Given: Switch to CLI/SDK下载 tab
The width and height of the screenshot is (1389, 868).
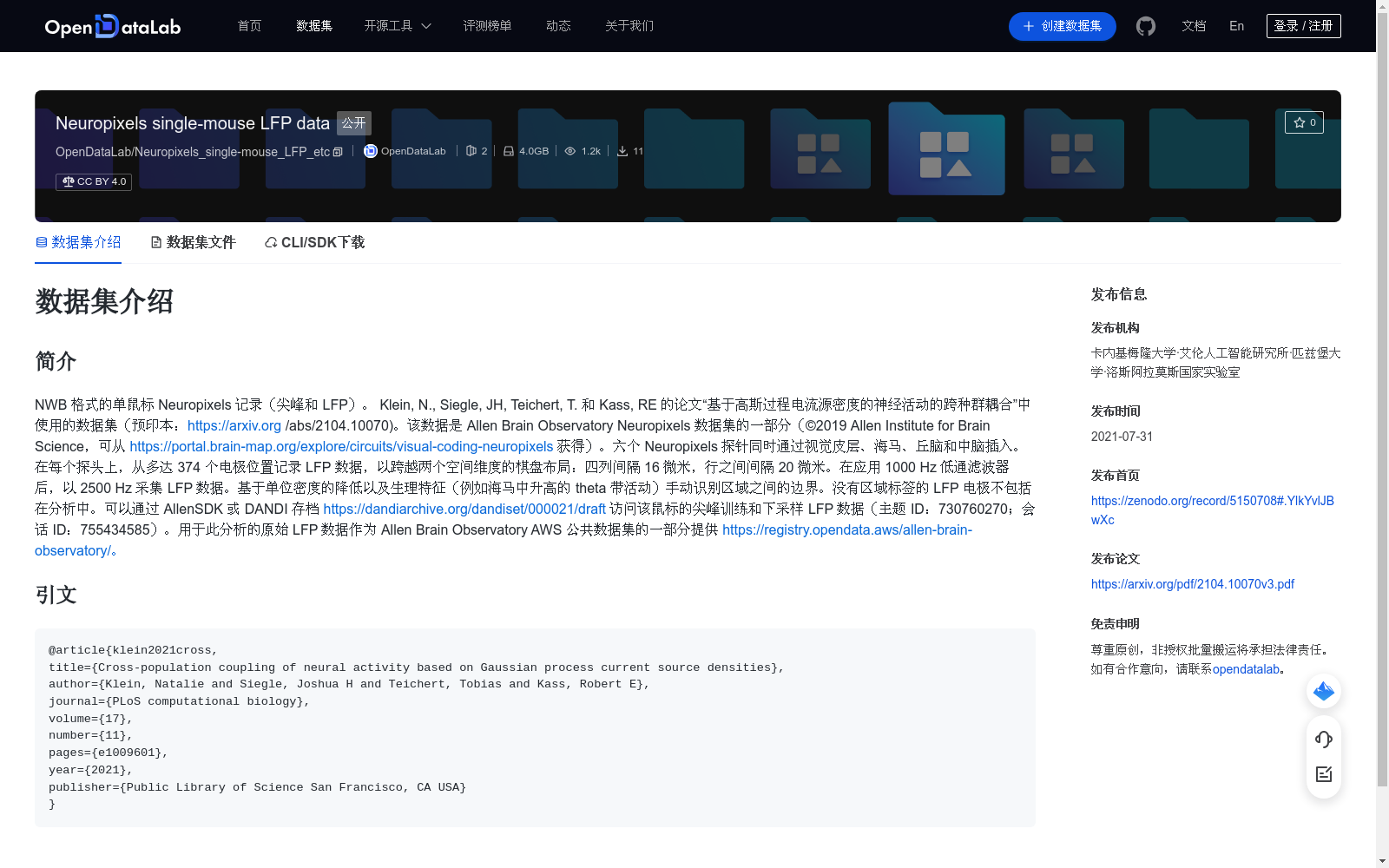Looking at the screenshot, I should point(314,242).
